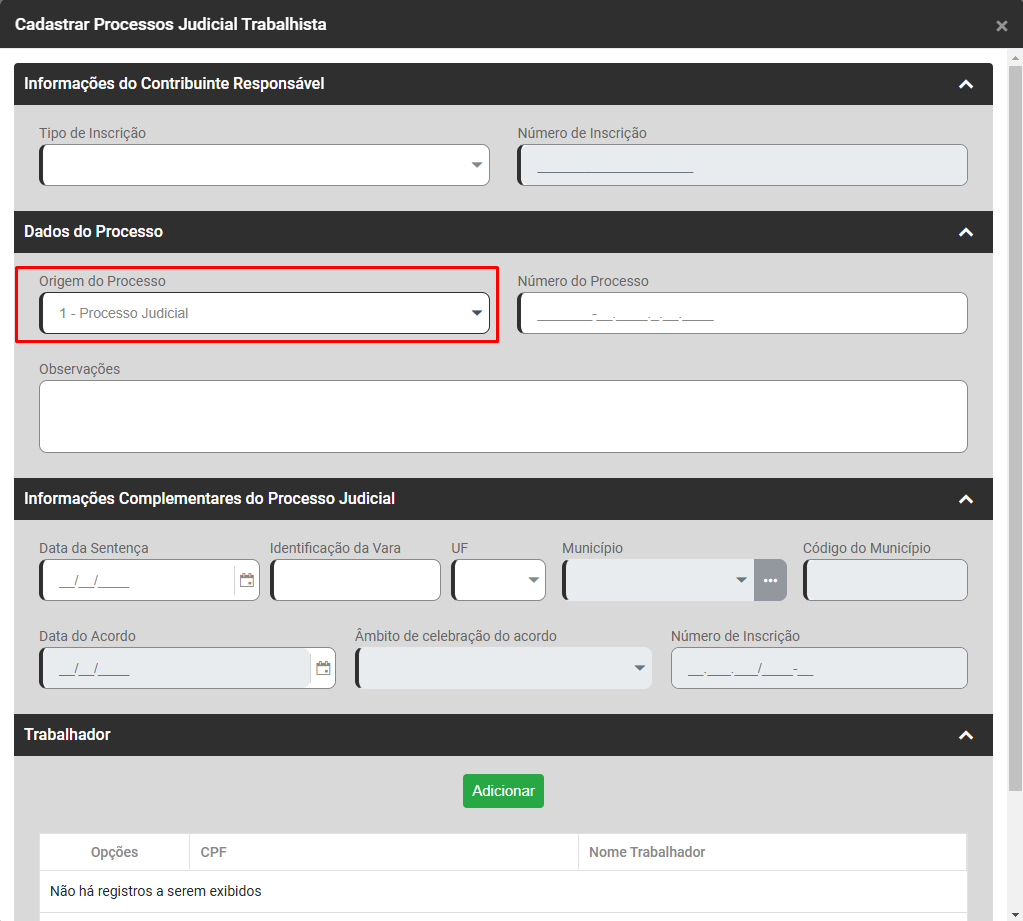Click the Identificação da Vara field
The width and height of the screenshot is (1023, 921).
click(355, 580)
